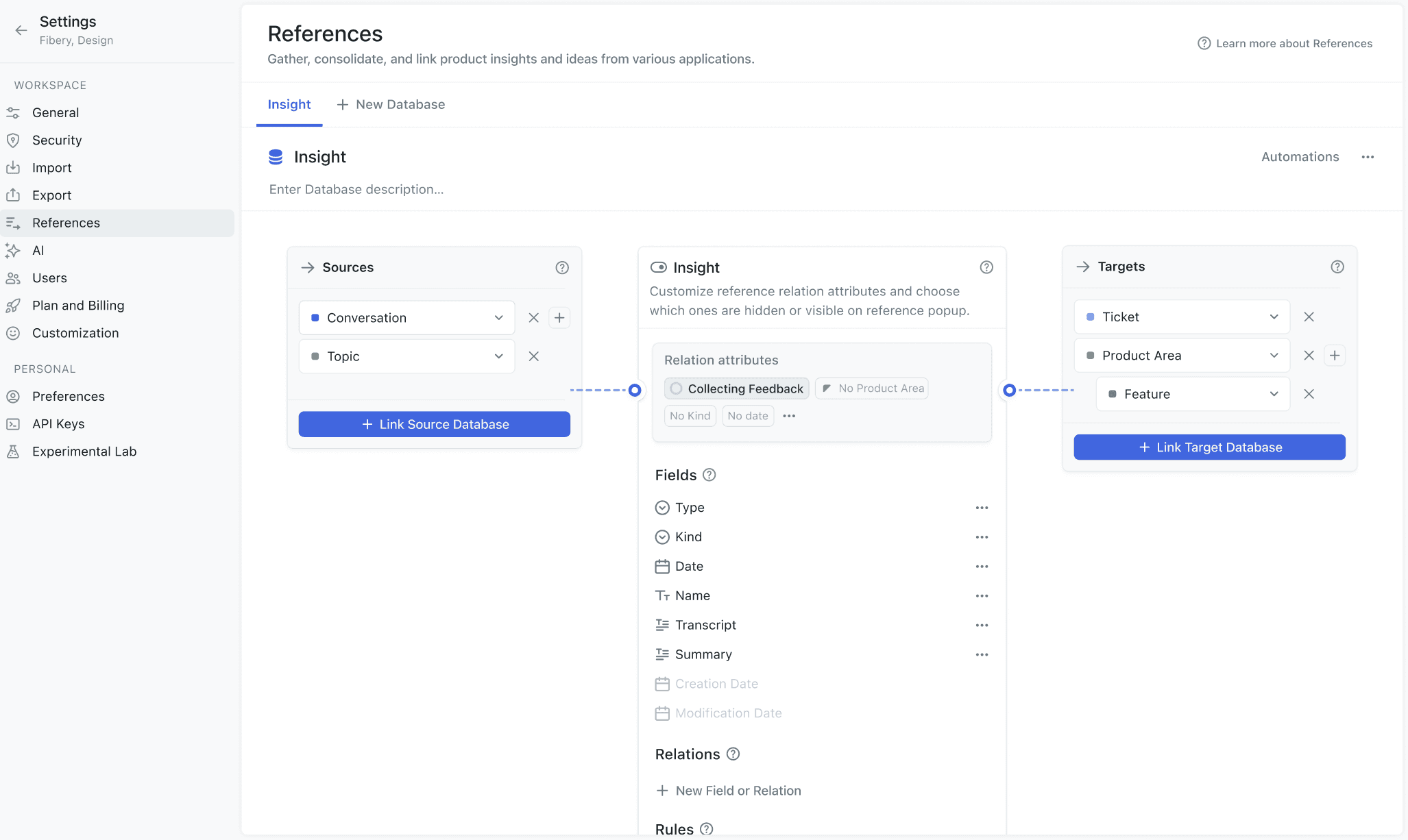Image resolution: width=1408 pixels, height=840 pixels.
Task: Click the Collecting Feedback relation attribute chip
Action: coord(737,388)
